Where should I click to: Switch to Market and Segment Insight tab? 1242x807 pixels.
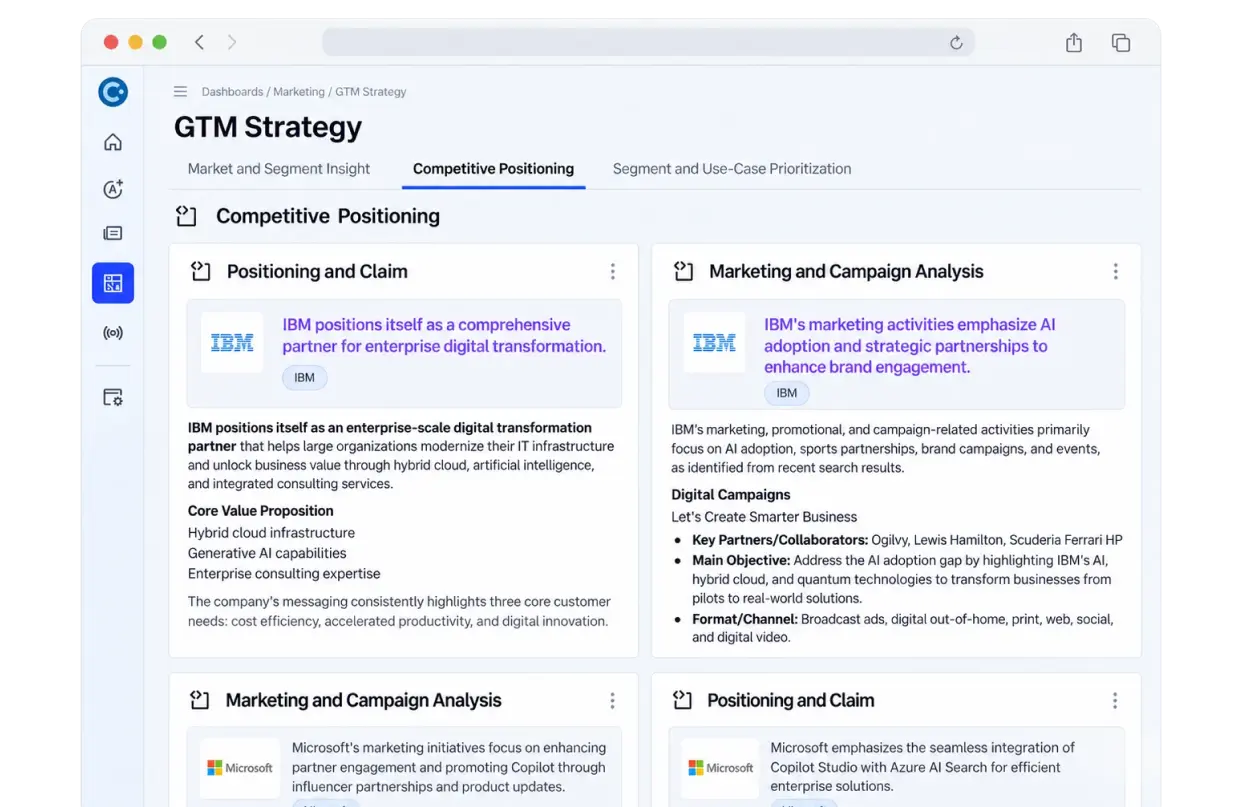click(x=279, y=169)
